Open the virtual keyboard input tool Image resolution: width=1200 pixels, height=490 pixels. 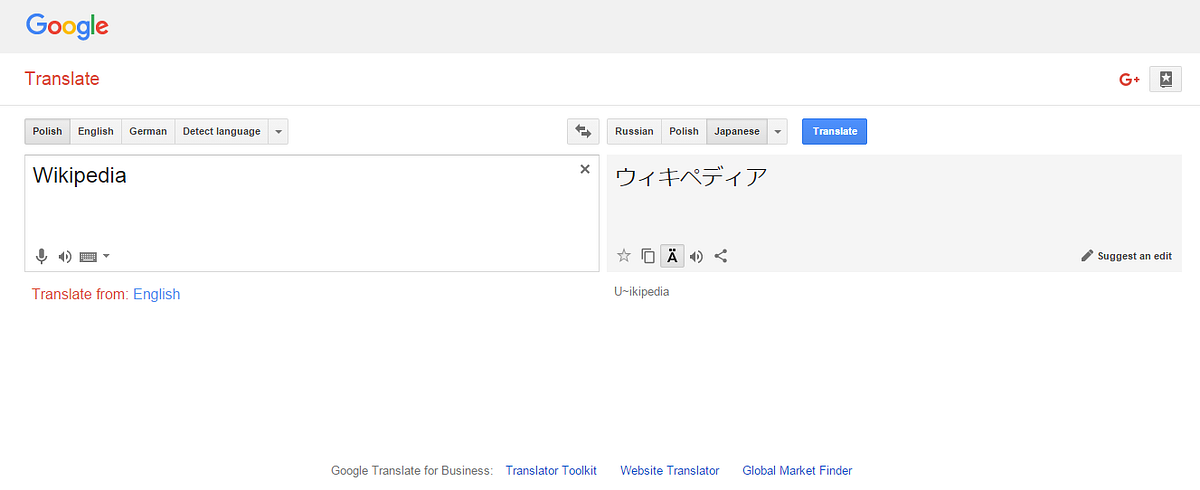click(x=88, y=256)
